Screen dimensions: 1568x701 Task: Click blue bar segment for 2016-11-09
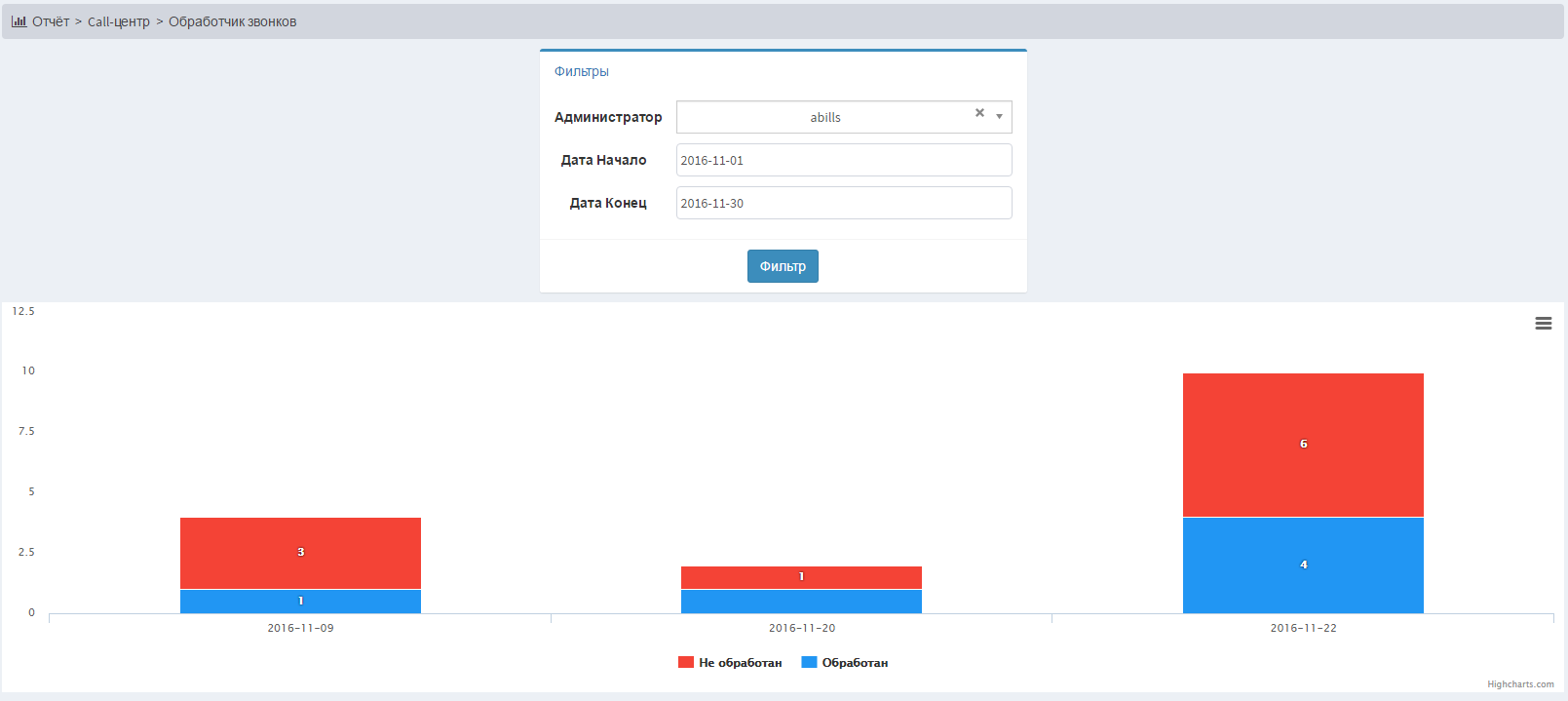click(x=300, y=603)
